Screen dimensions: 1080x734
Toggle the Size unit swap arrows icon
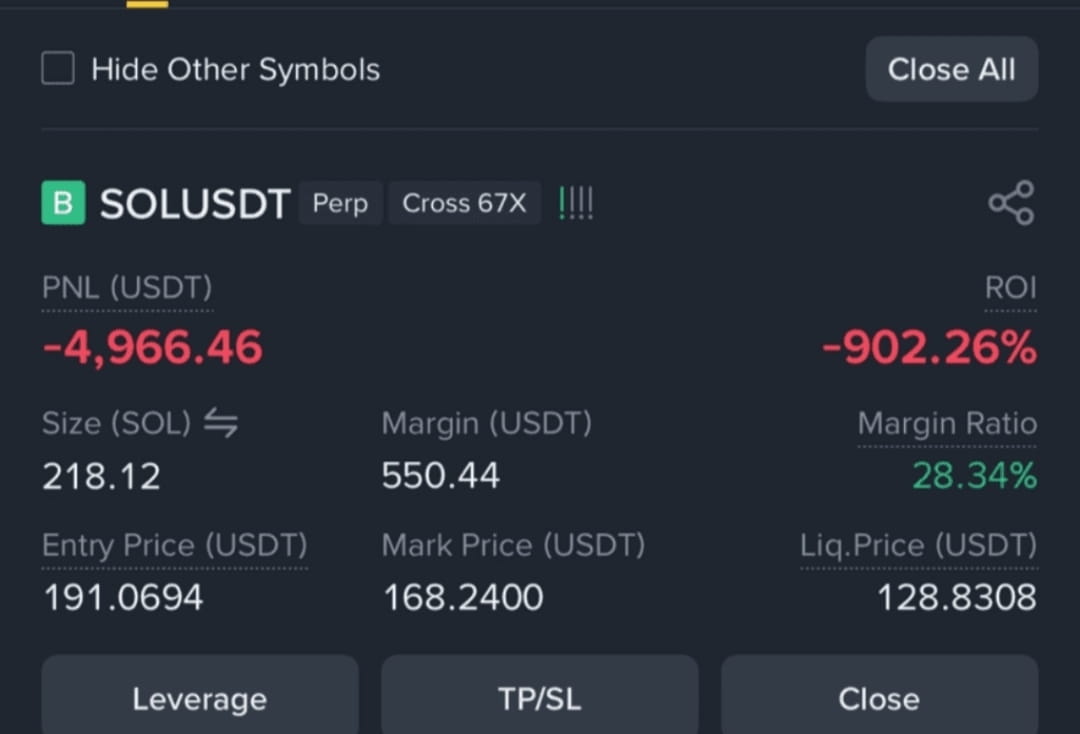[x=221, y=422]
